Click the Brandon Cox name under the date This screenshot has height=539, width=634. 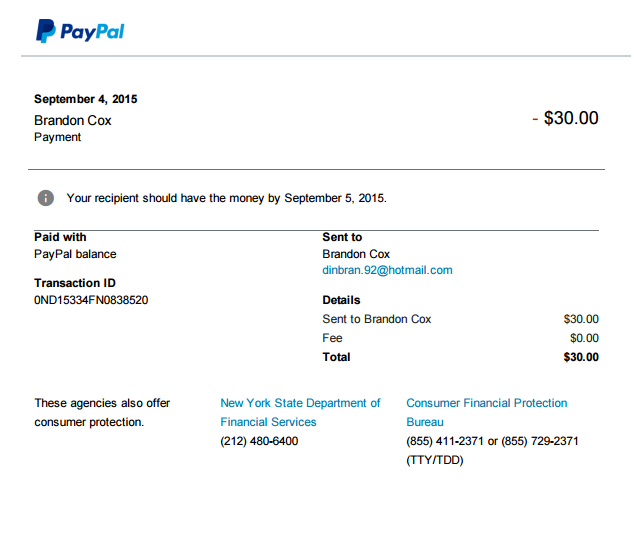pyautogui.click(x=72, y=120)
